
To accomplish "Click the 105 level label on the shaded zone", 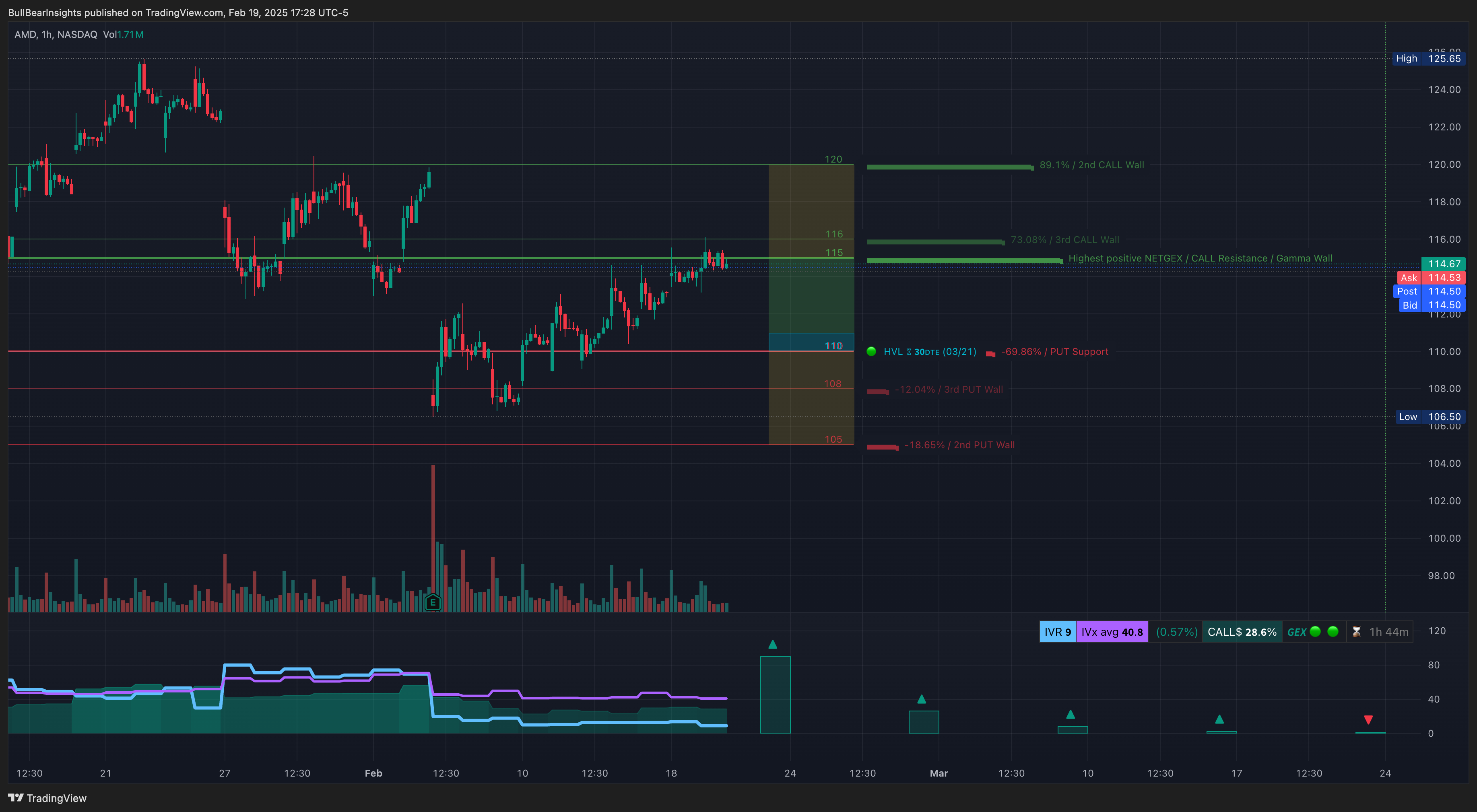I will point(833,439).
